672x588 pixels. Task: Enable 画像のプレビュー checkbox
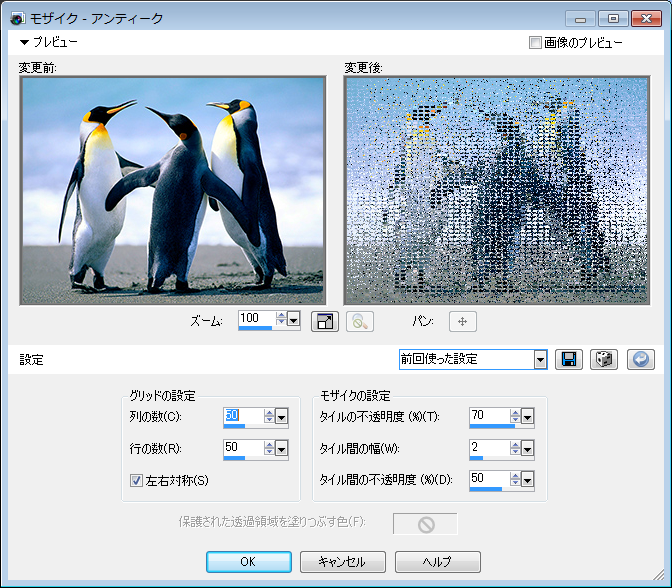(x=535, y=42)
